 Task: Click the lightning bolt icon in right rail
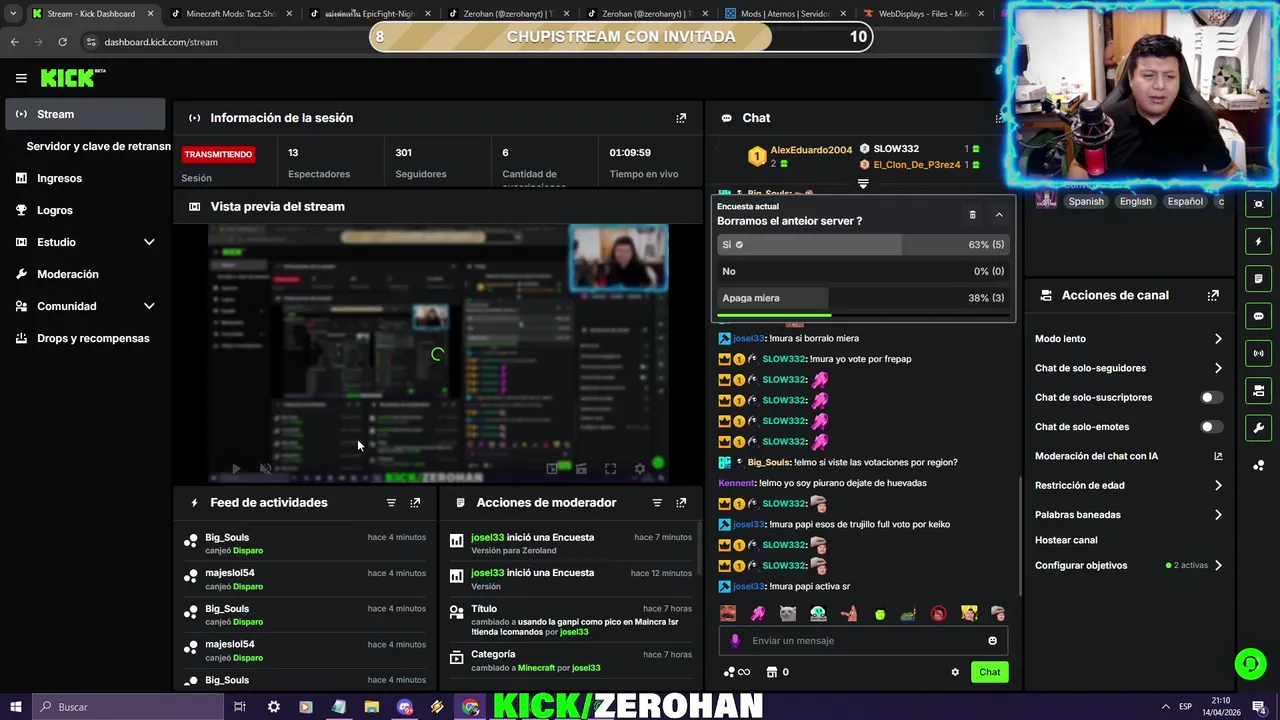click(1259, 241)
